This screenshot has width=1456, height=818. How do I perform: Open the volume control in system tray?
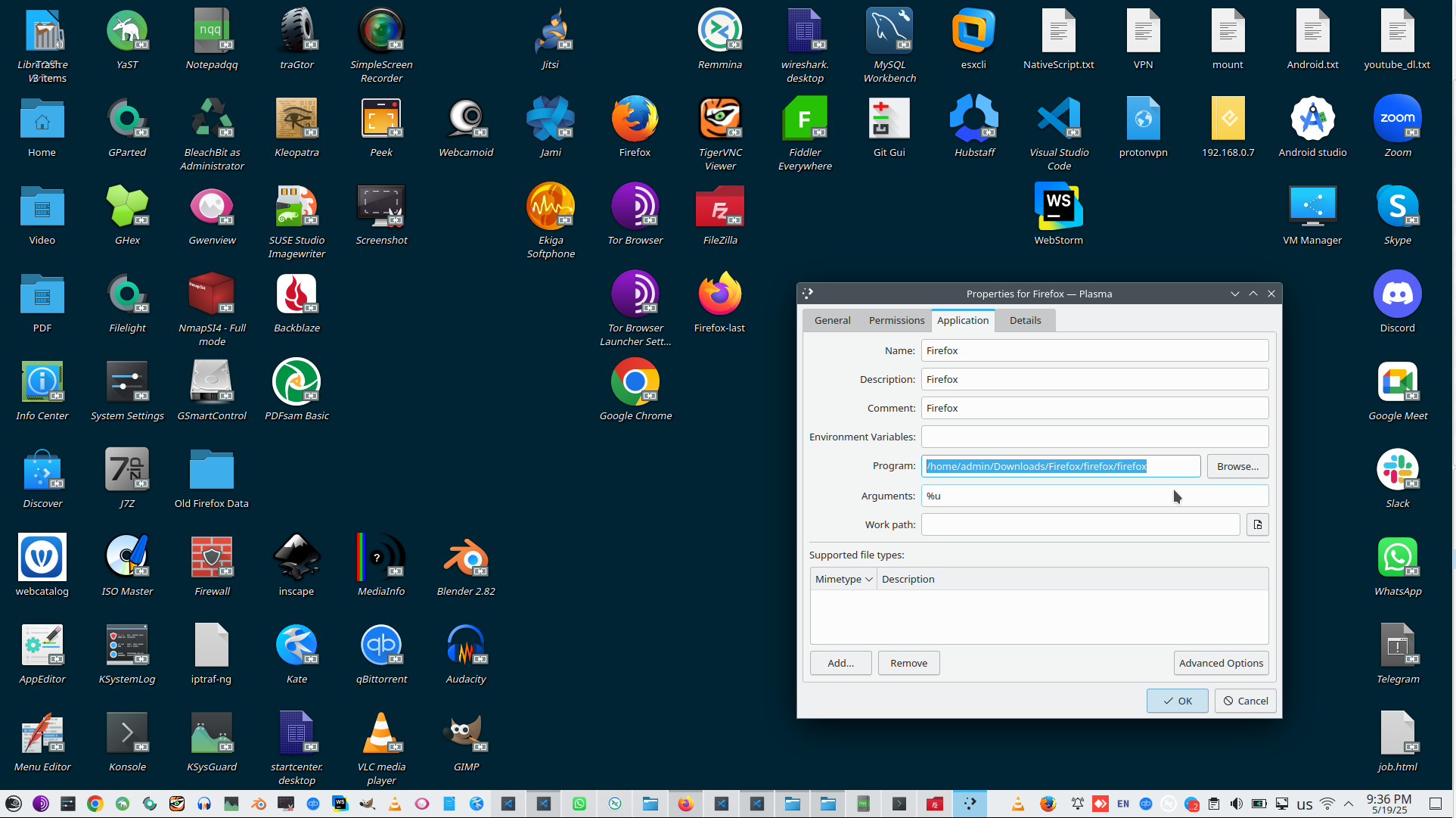click(x=1236, y=804)
